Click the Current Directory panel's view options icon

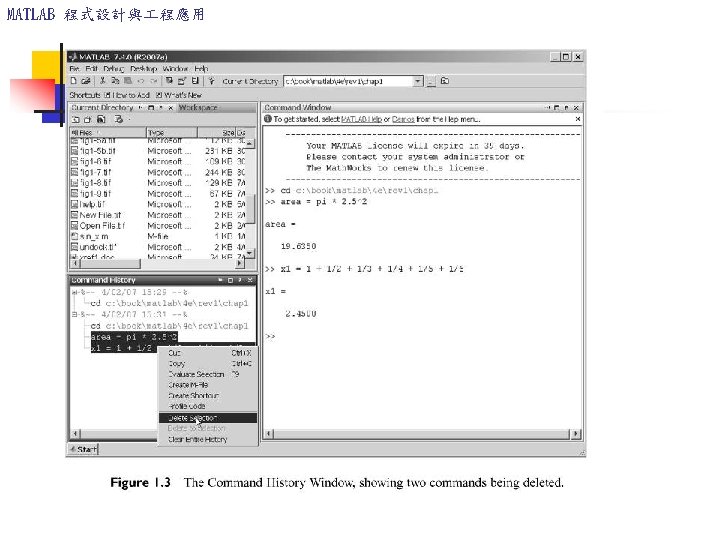[x=118, y=119]
